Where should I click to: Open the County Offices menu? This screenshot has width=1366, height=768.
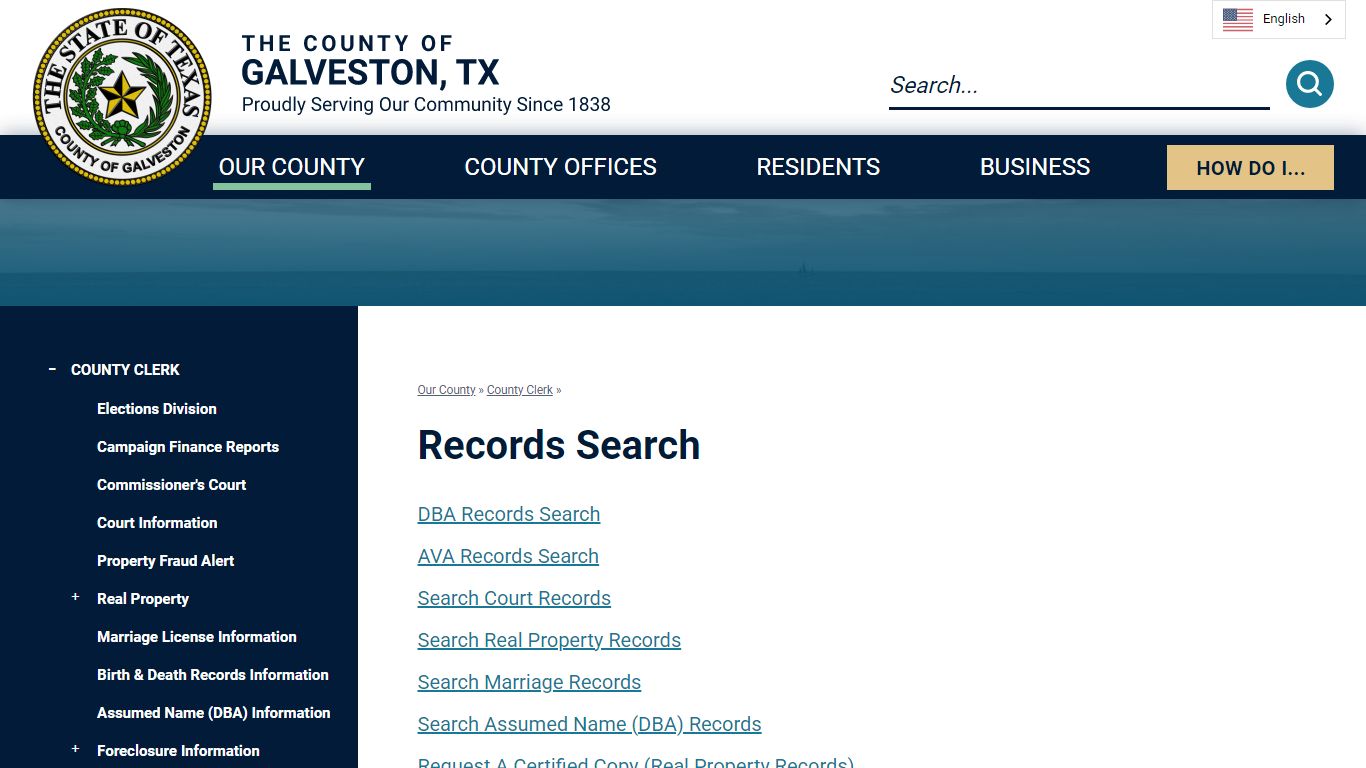coord(560,167)
